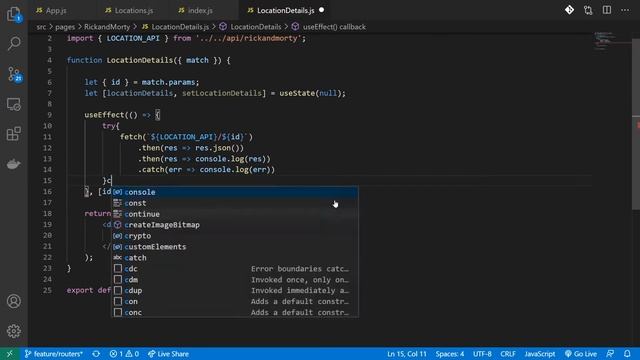Change JavaScript language mode
640x360 pixels.
(x=540, y=354)
